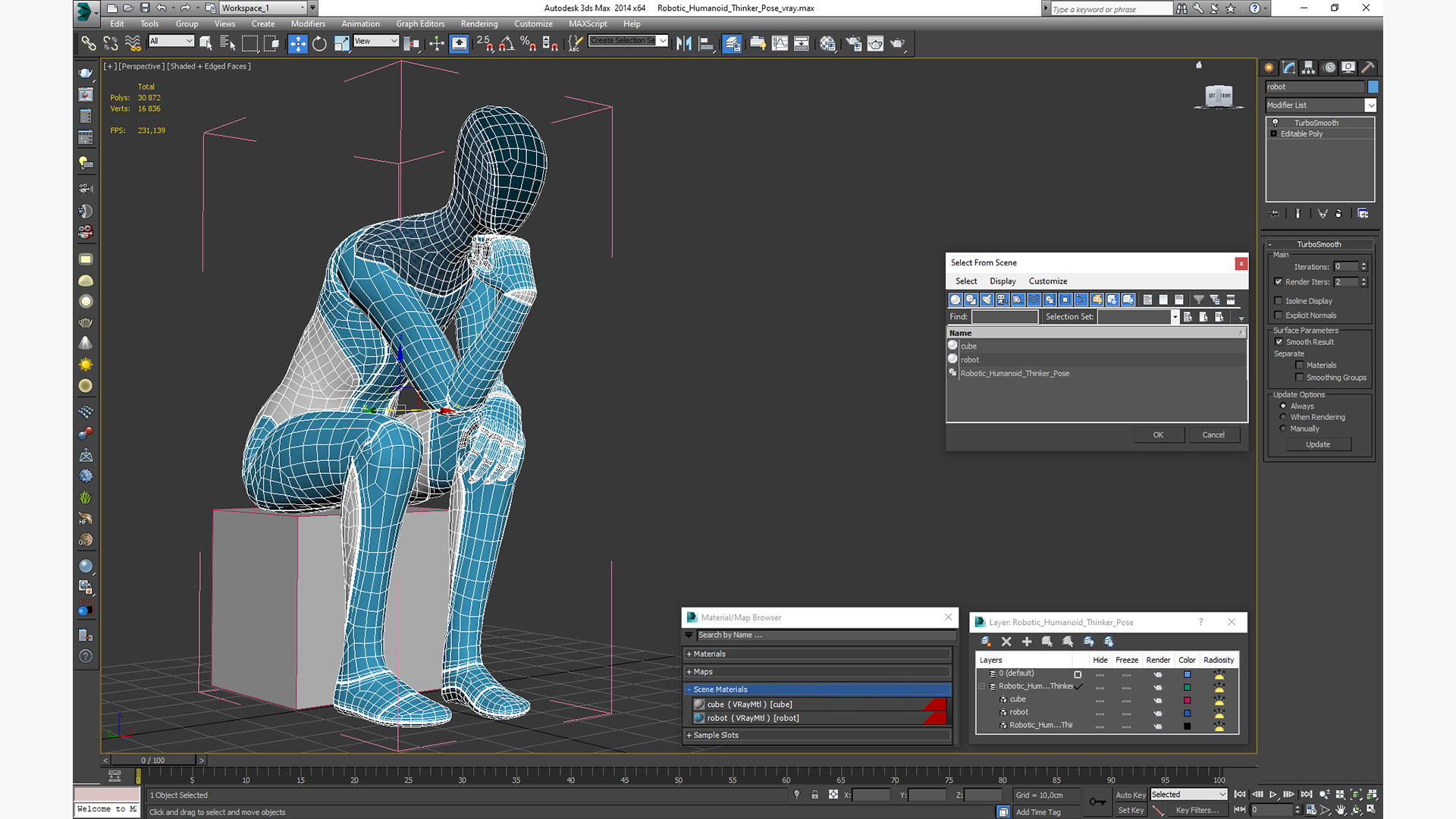
Task: Enable the Isoline Display checkbox
Action: point(1279,301)
